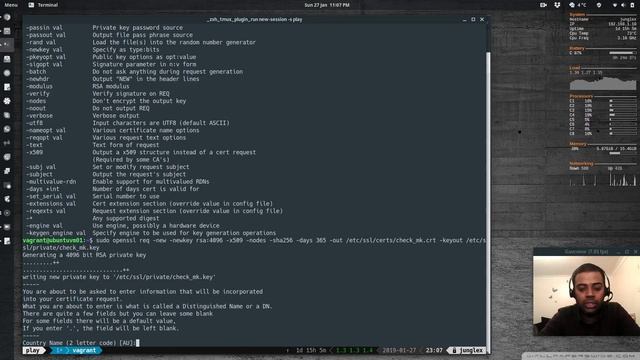Click the text 'Verify signature on REQ'

point(131,93)
